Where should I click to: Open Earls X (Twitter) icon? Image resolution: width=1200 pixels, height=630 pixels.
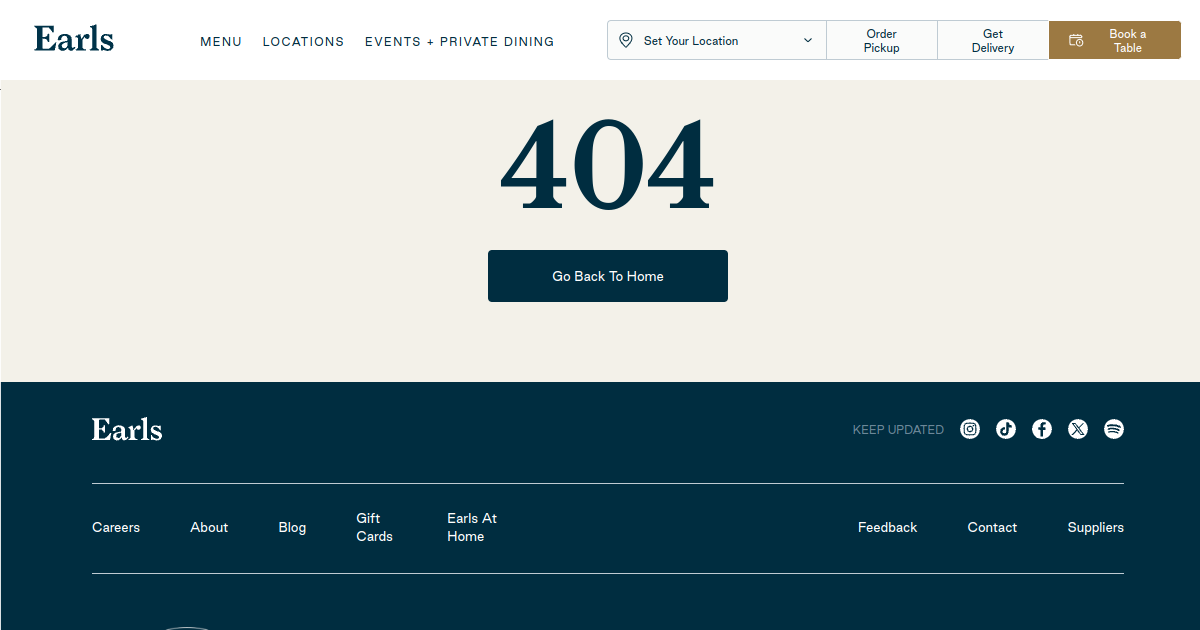(1078, 429)
